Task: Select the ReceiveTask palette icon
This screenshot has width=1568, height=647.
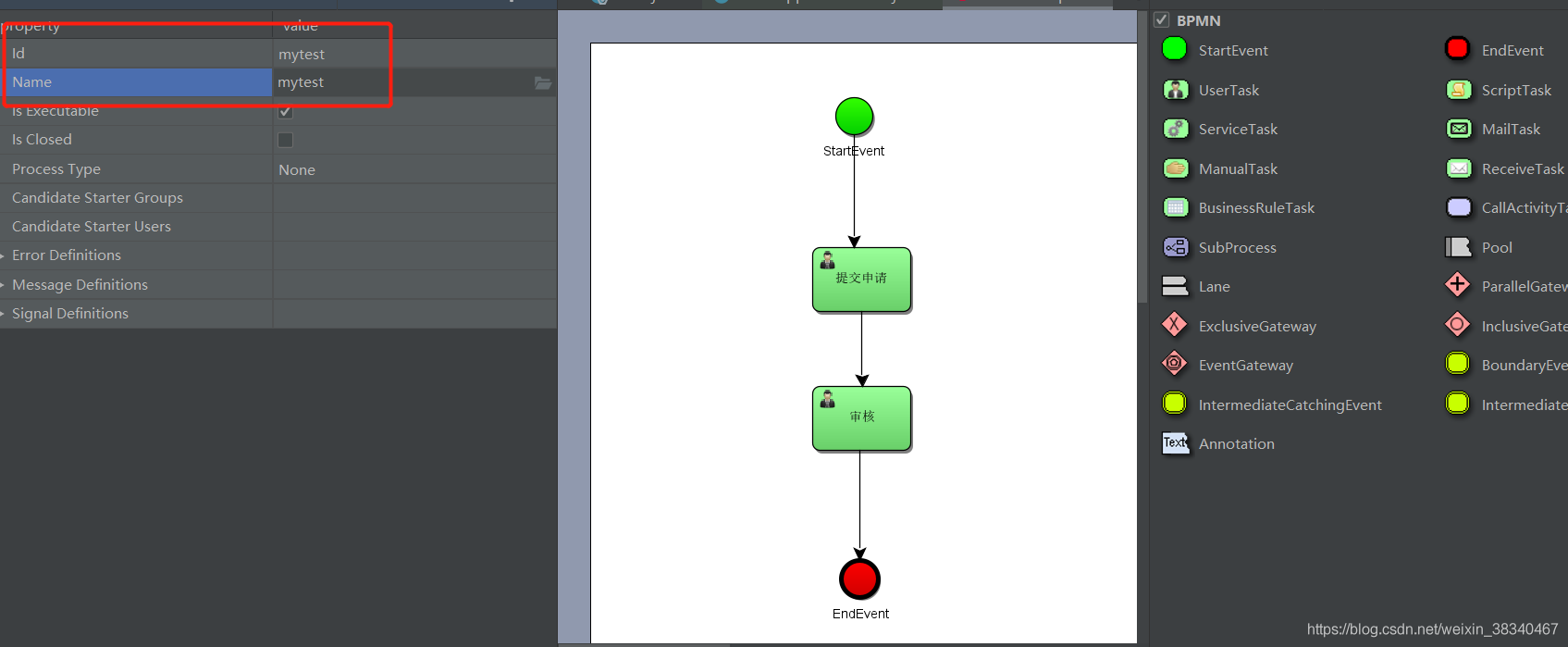Action: click(x=1459, y=168)
